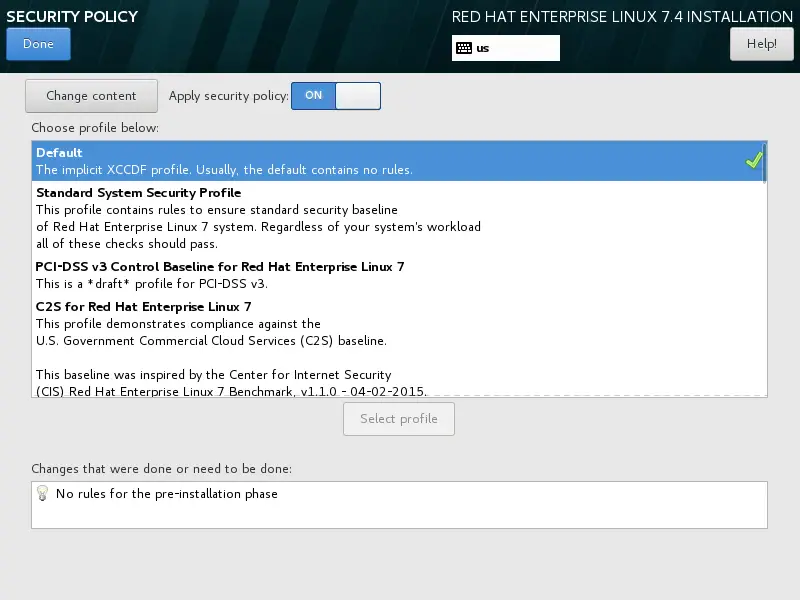Image resolution: width=800 pixels, height=600 pixels.
Task: Click the SECURITY POLICY heading
Action: click(x=72, y=16)
